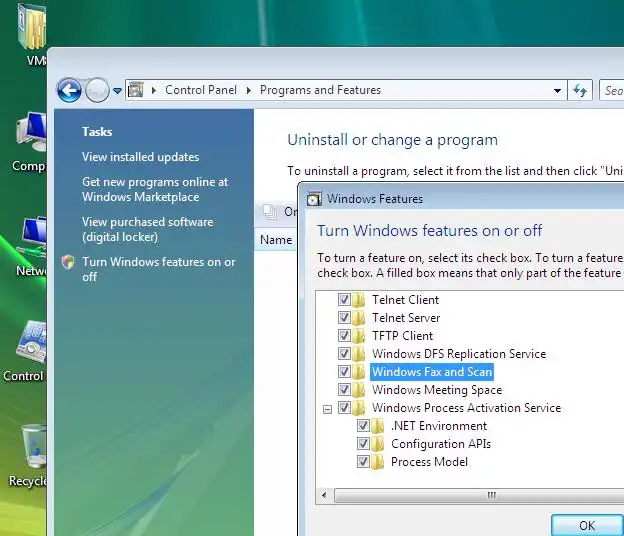Select the Telnet Server label
Screen dimensions: 624x536
tap(406, 318)
